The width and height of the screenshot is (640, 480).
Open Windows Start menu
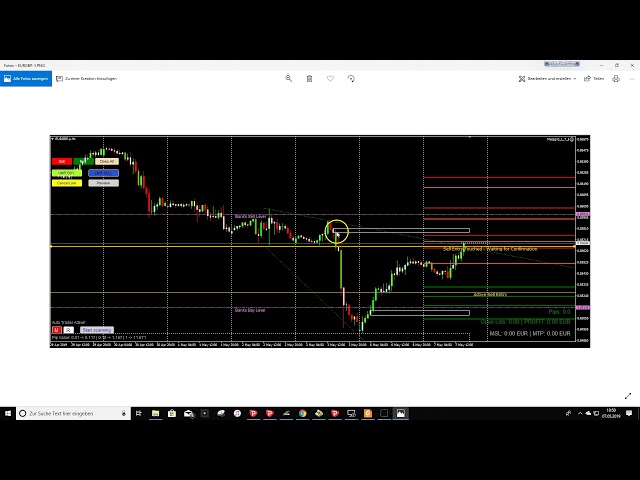8,413
